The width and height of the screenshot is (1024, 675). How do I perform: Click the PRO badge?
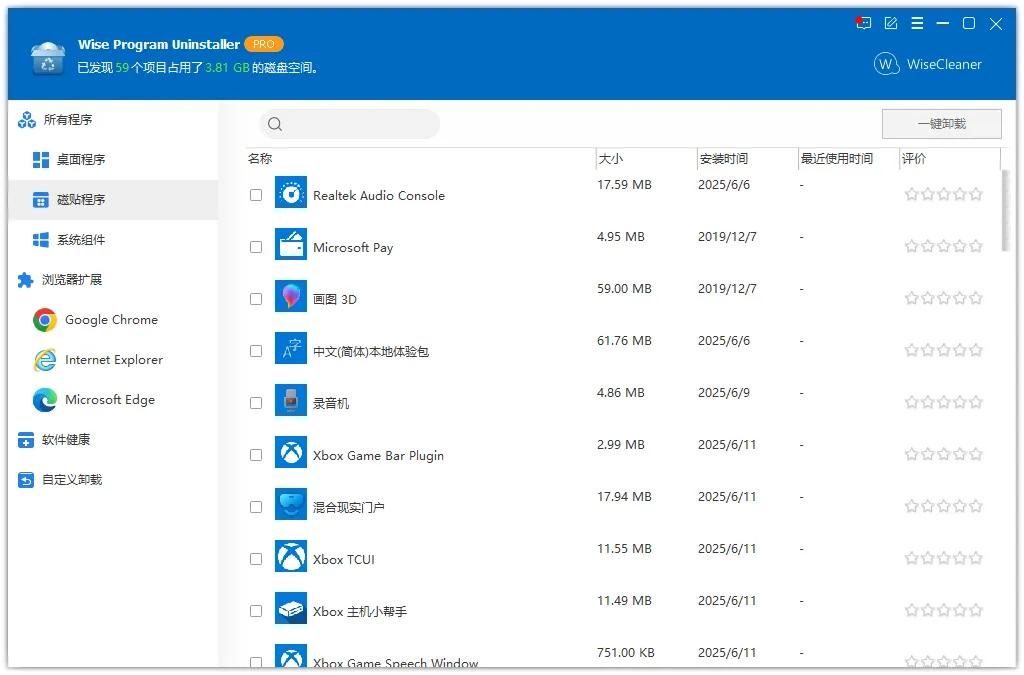pos(264,44)
